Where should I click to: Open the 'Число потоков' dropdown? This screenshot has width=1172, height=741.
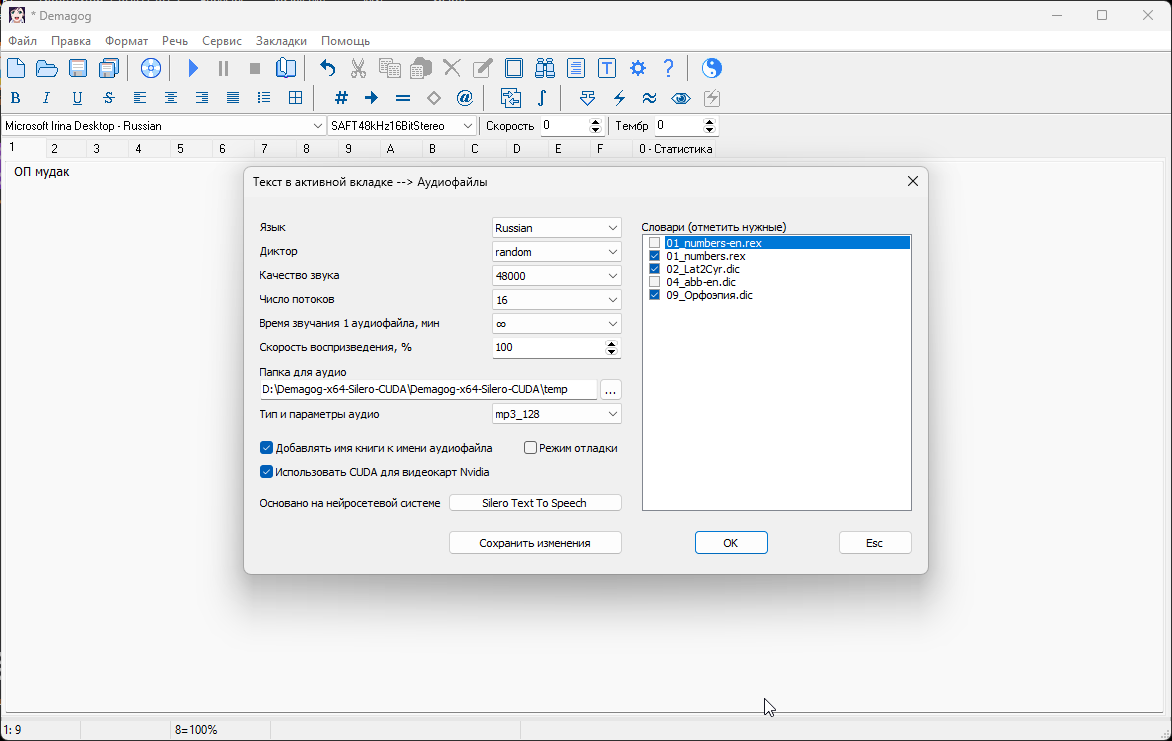(x=556, y=300)
